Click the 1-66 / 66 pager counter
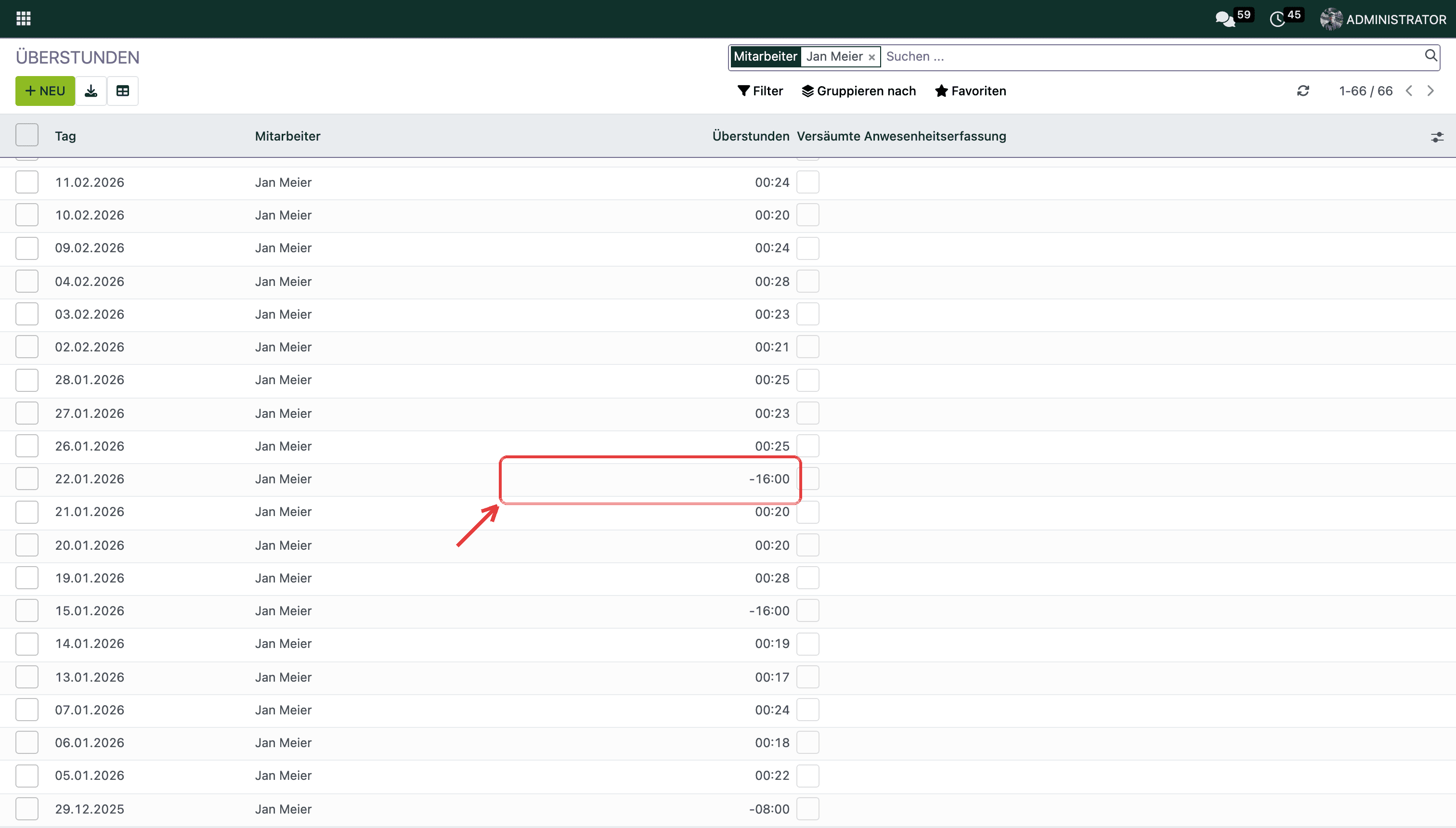1456x828 pixels. pos(1365,91)
